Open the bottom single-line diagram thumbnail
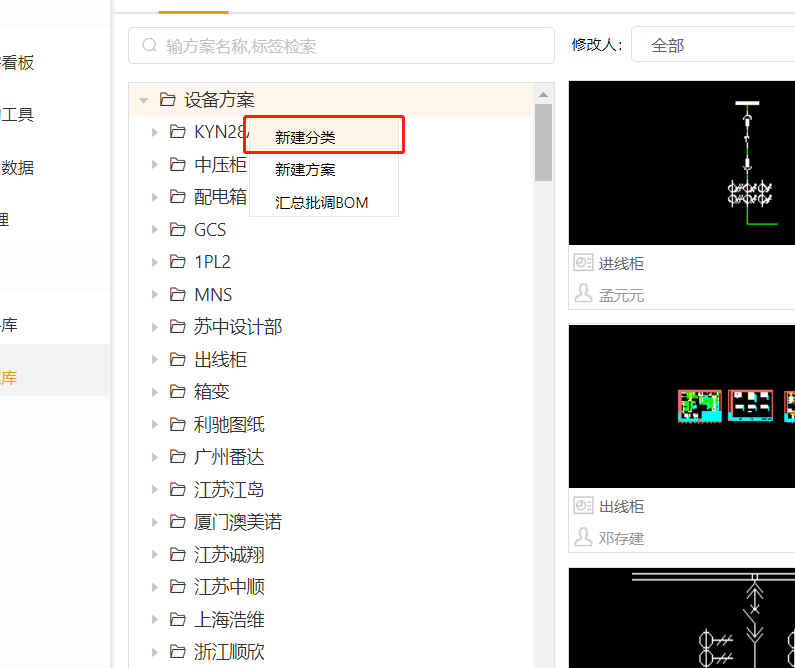Screen dimensions: 795x668 (681, 618)
